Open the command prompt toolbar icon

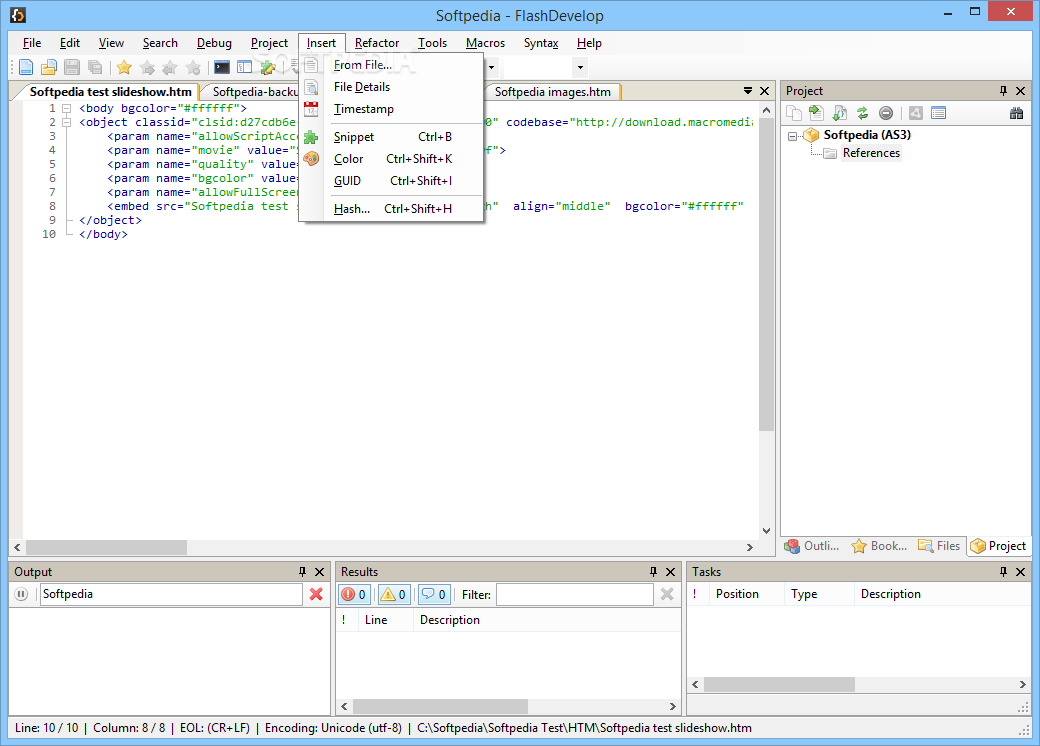pyautogui.click(x=222, y=67)
